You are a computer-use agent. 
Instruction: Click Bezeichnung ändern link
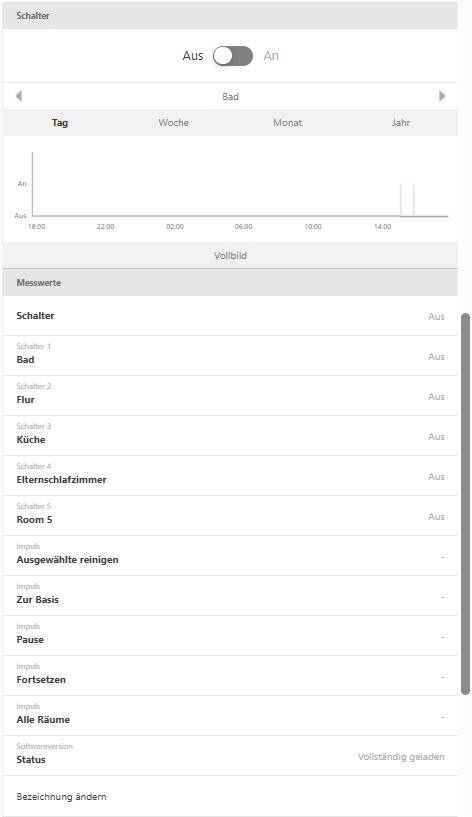61,797
